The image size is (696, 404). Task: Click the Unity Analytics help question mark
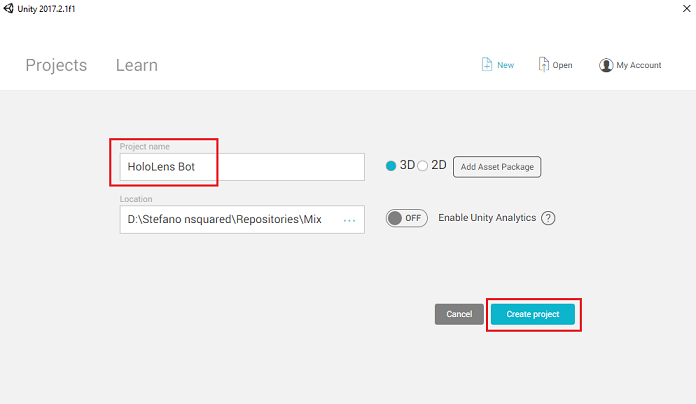tap(548, 218)
